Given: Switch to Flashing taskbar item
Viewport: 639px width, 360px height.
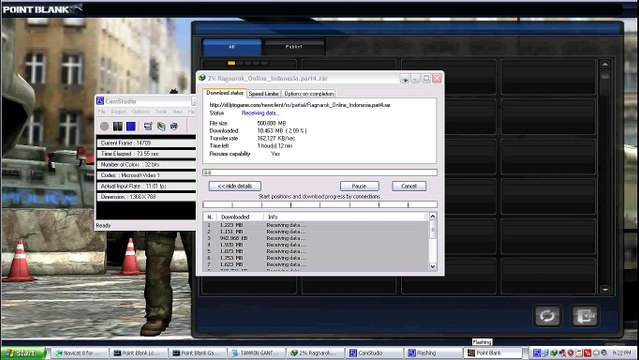Looking at the screenshot, I should (x=433, y=353).
